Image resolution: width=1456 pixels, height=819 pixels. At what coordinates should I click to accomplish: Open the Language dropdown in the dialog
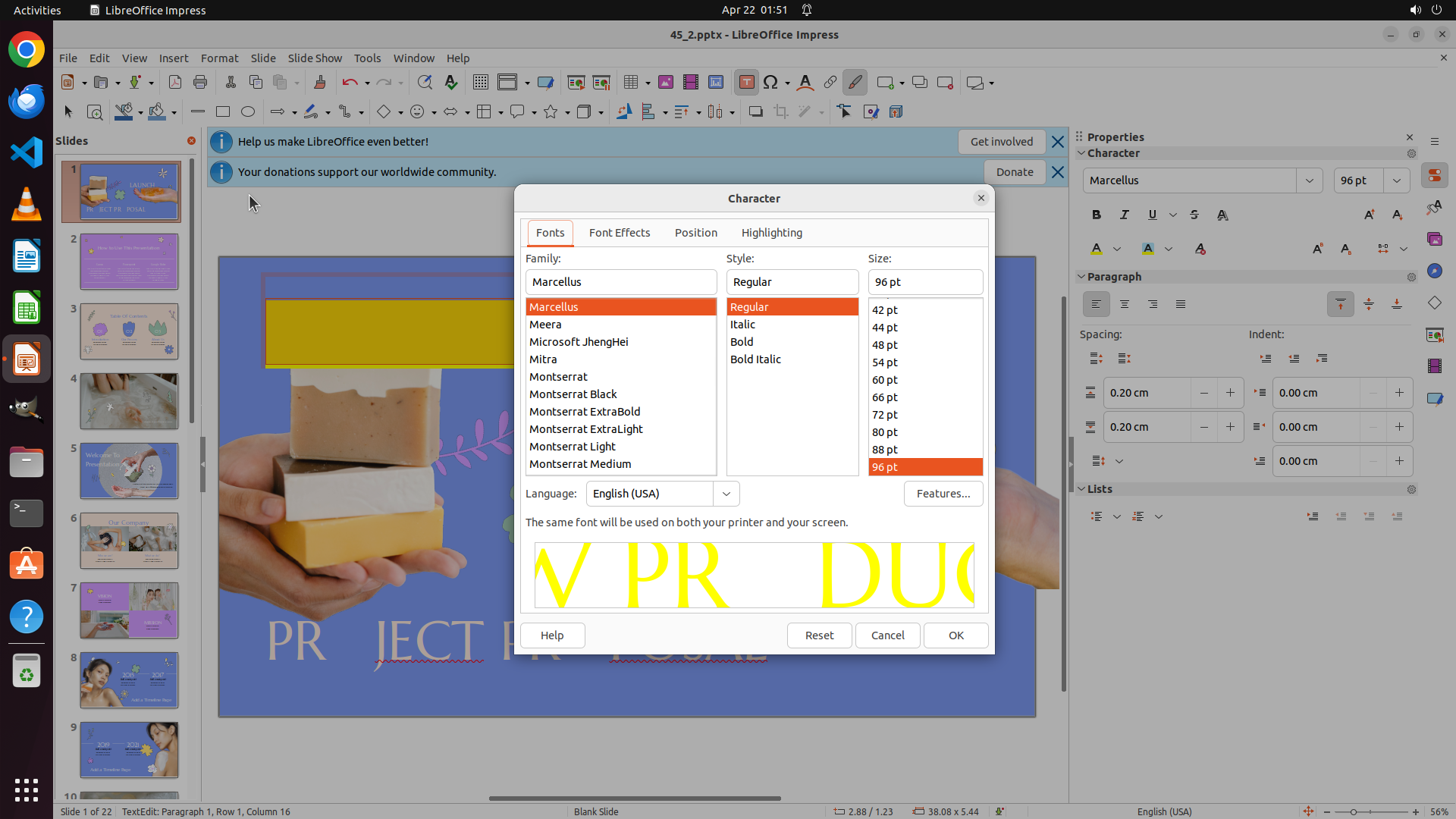pos(726,494)
